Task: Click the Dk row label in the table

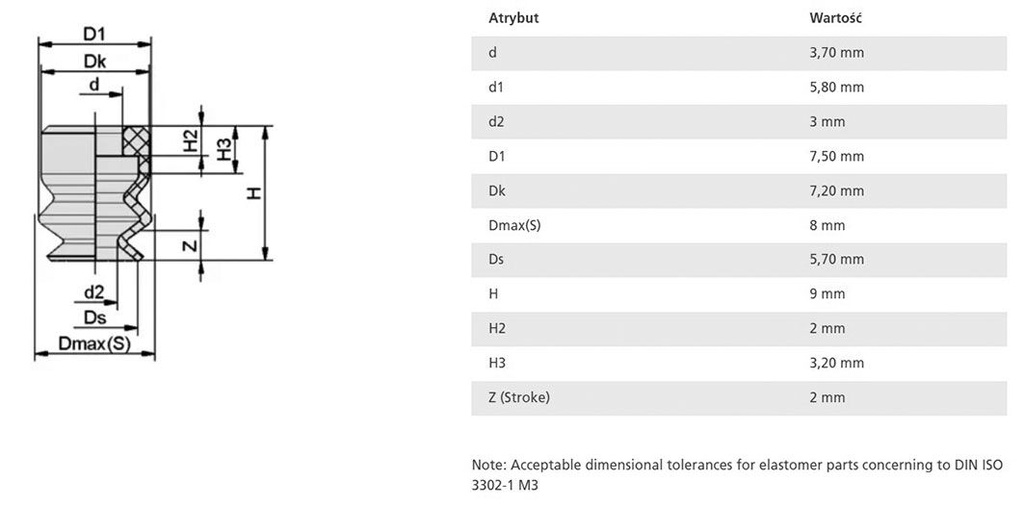Action: [x=497, y=190]
